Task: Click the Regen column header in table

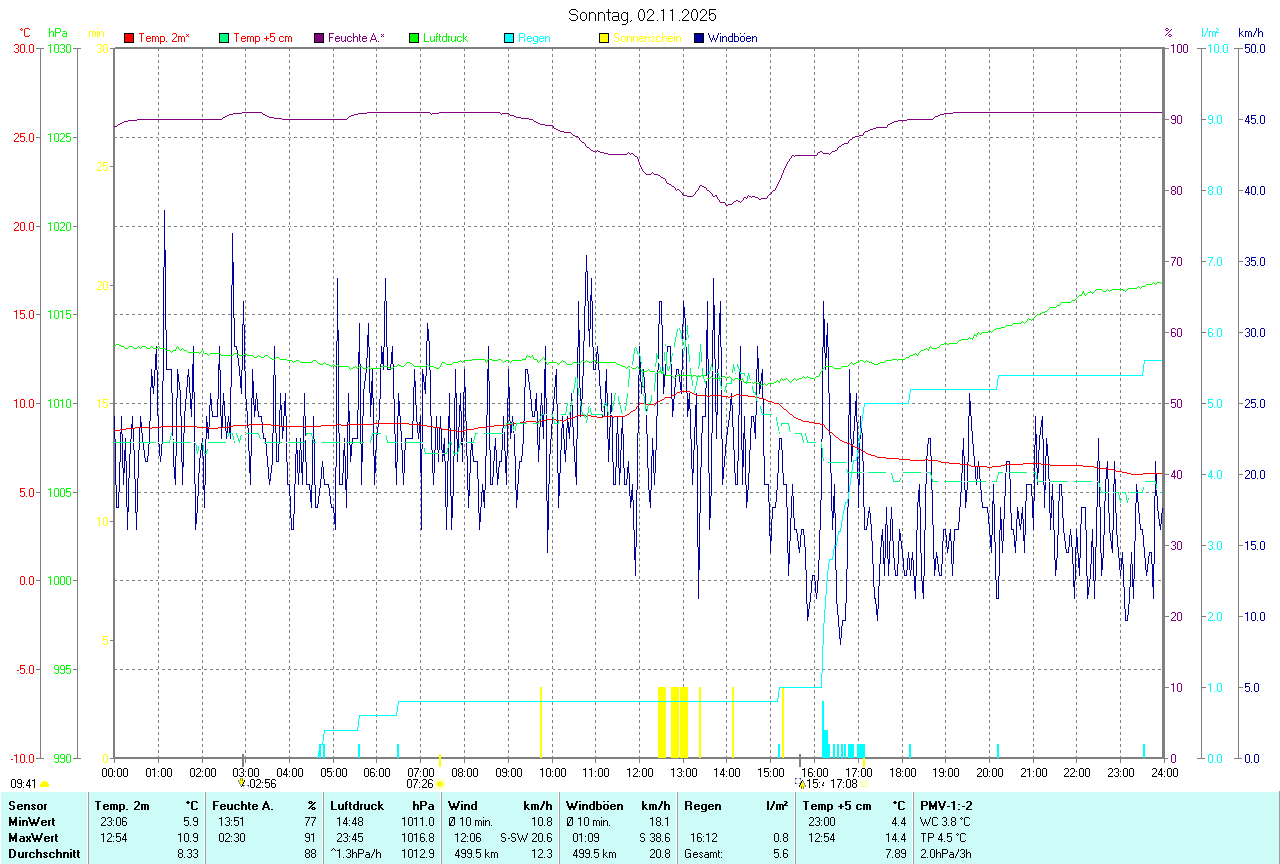Action: (702, 805)
